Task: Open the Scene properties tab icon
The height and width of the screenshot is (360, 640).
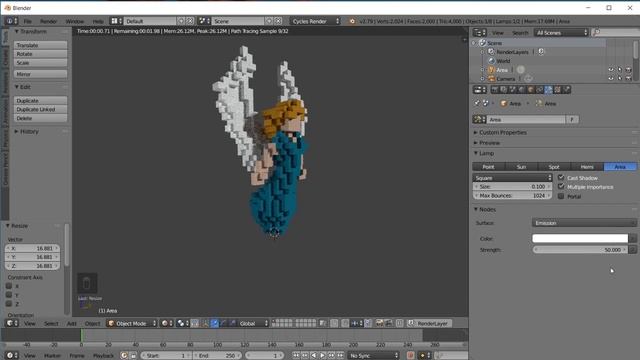Action: (x=513, y=90)
